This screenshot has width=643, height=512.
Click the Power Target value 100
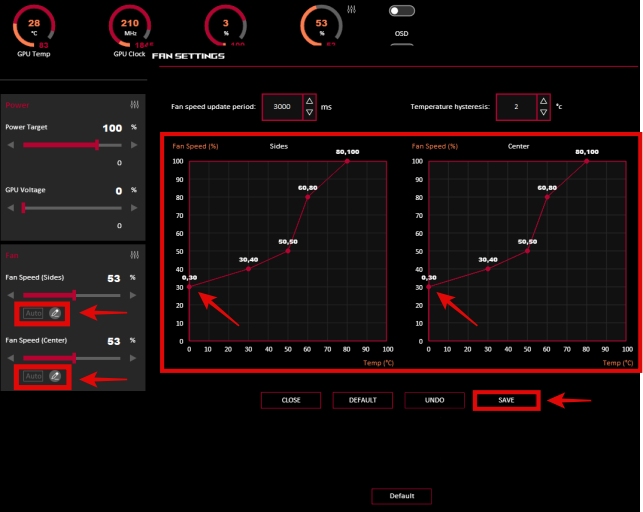pos(112,128)
